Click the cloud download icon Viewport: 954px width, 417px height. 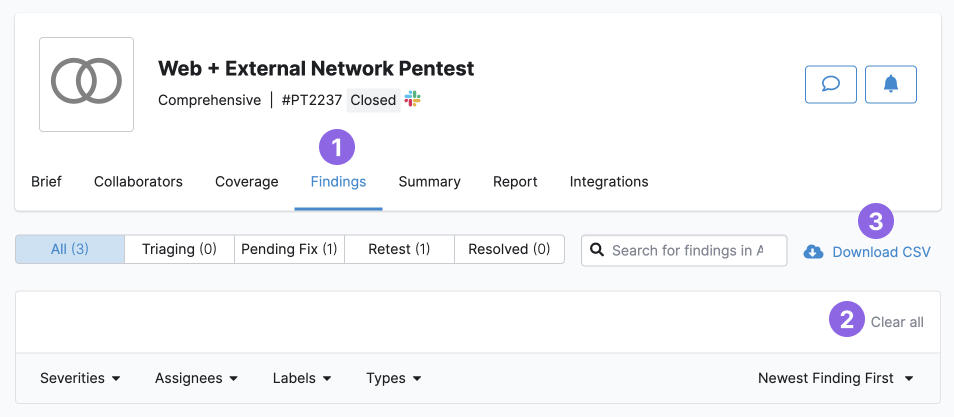(813, 252)
